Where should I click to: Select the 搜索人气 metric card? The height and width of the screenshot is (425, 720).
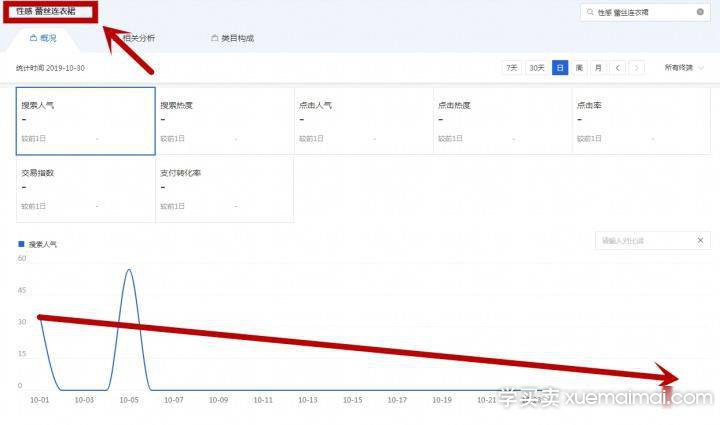coord(86,121)
